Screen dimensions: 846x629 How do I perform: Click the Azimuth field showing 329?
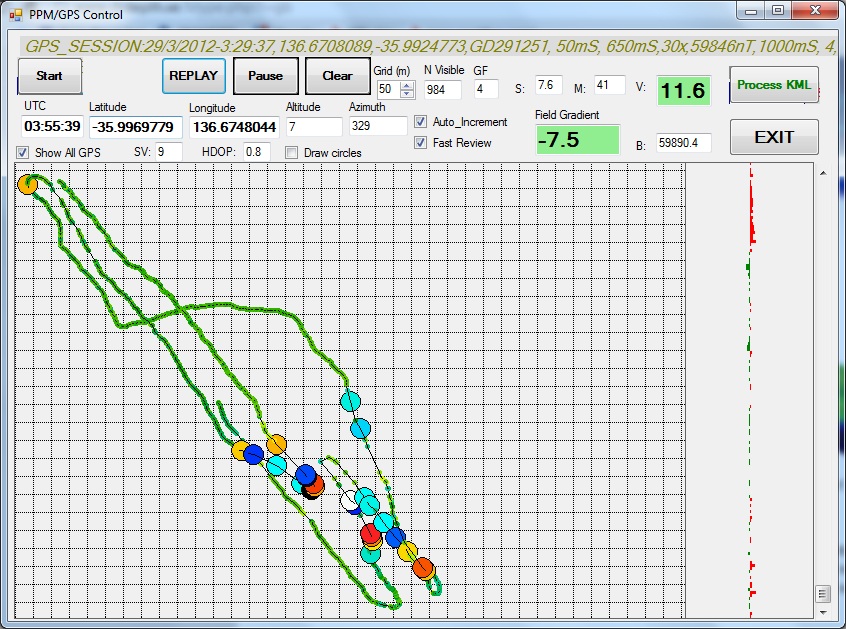pyautogui.click(x=378, y=126)
